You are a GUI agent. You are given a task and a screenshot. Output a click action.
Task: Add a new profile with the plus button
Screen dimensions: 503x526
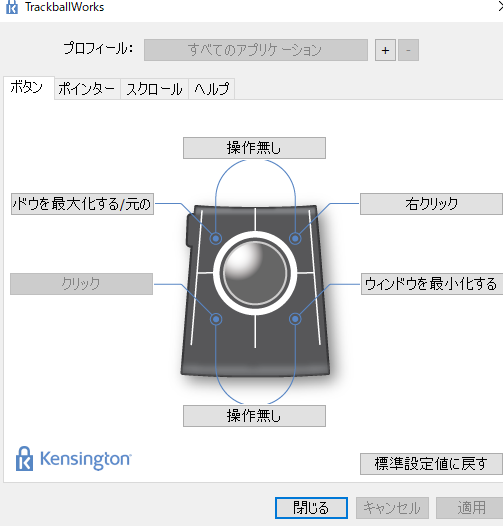385,50
